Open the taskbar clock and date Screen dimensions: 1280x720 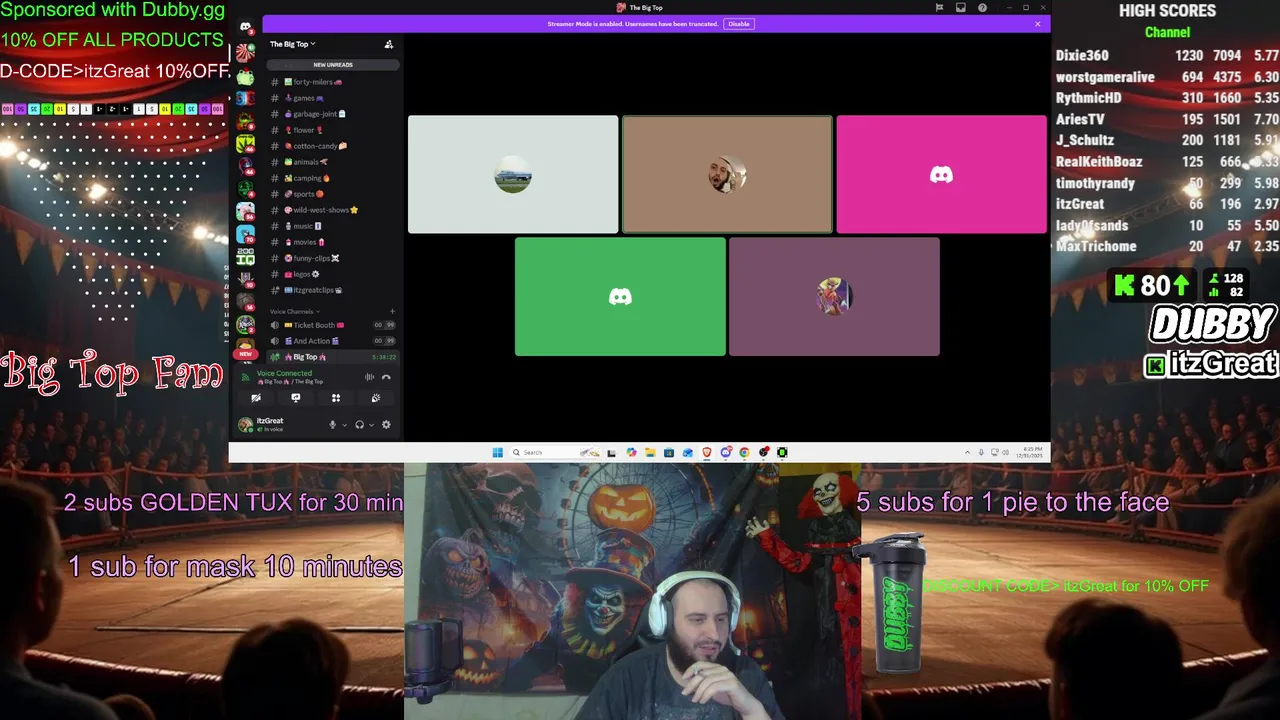1030,452
